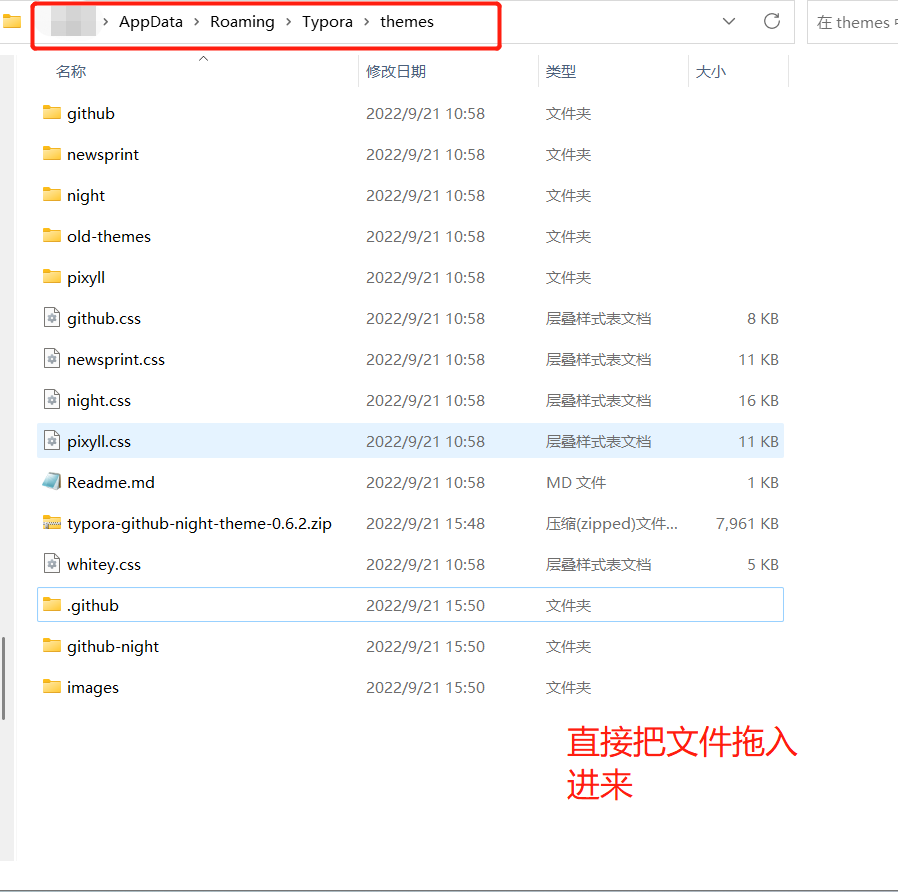Click the 5 KB size of whitey.css

click(x=763, y=565)
